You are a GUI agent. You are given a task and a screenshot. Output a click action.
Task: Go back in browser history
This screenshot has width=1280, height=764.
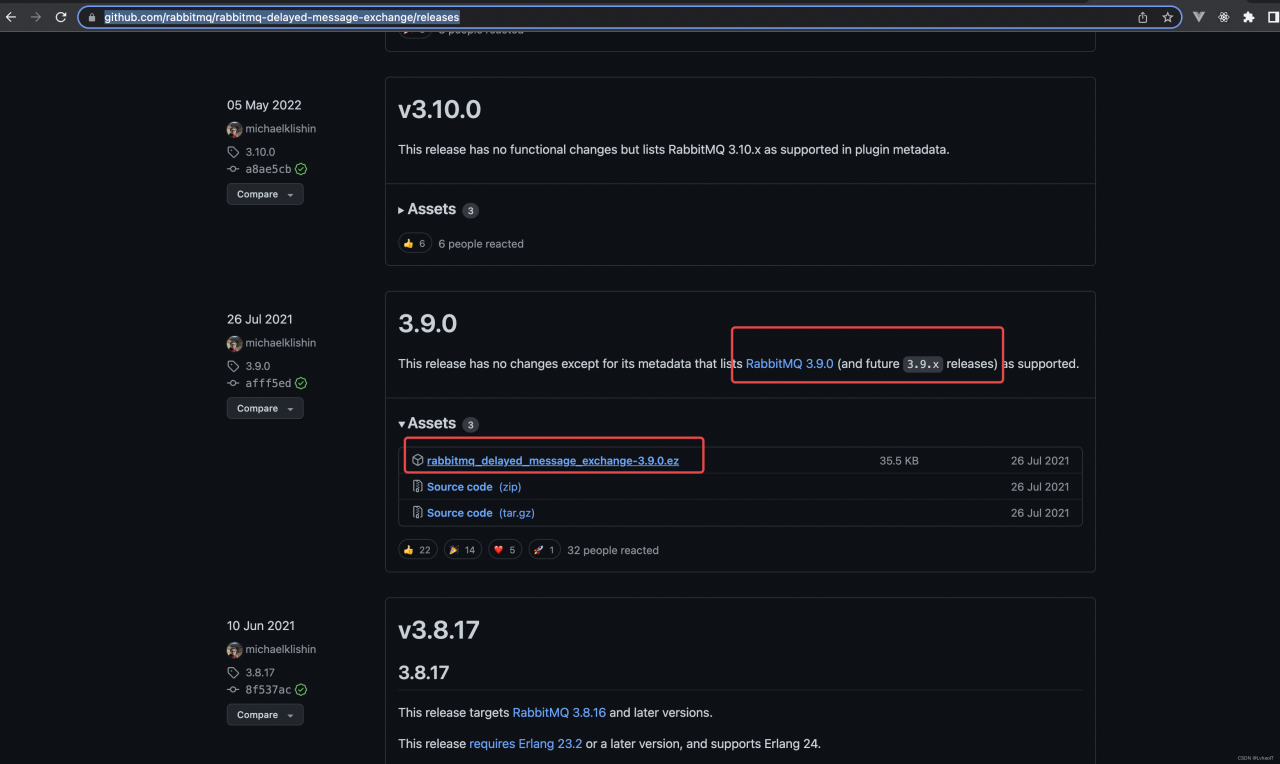[11, 17]
